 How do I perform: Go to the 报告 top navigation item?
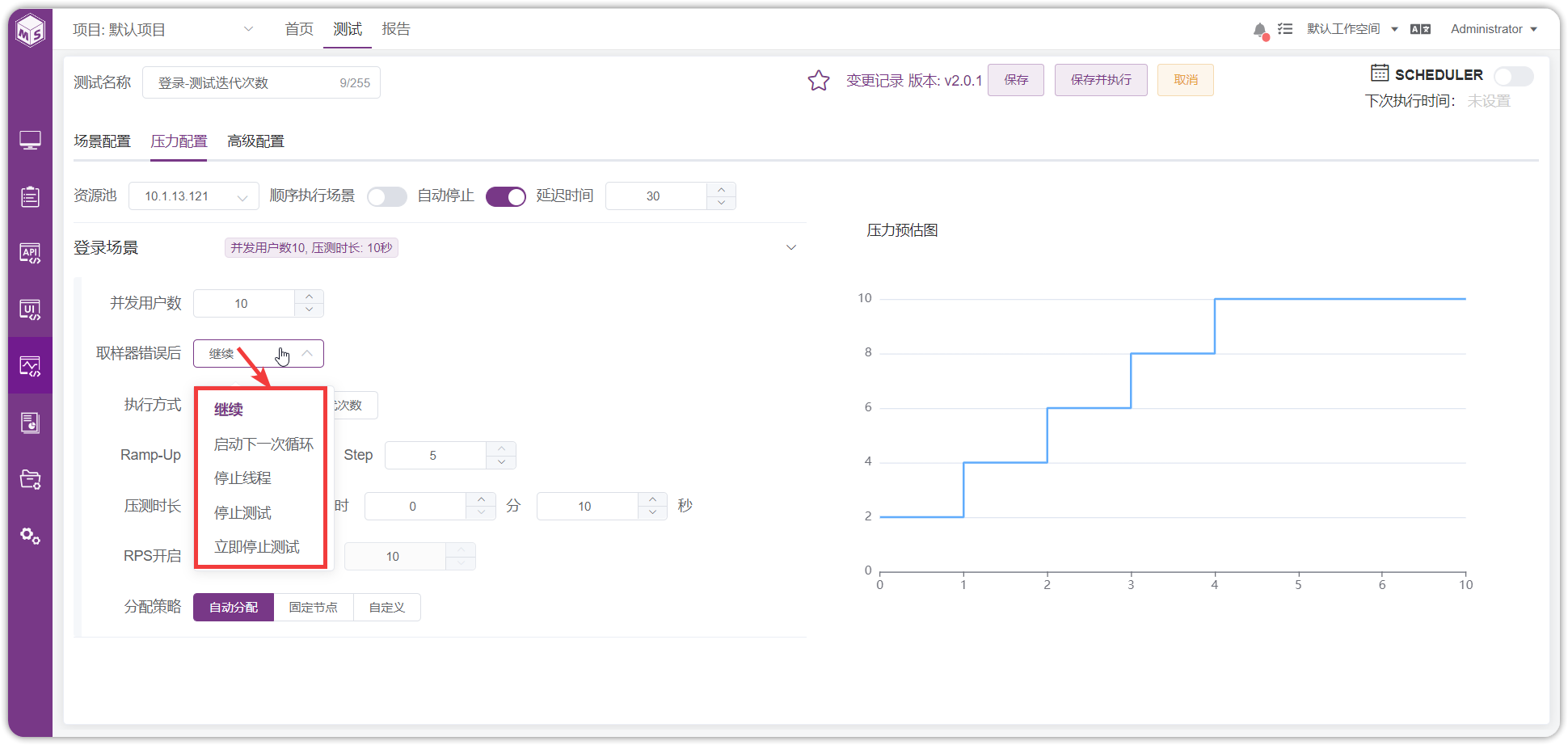(x=396, y=29)
